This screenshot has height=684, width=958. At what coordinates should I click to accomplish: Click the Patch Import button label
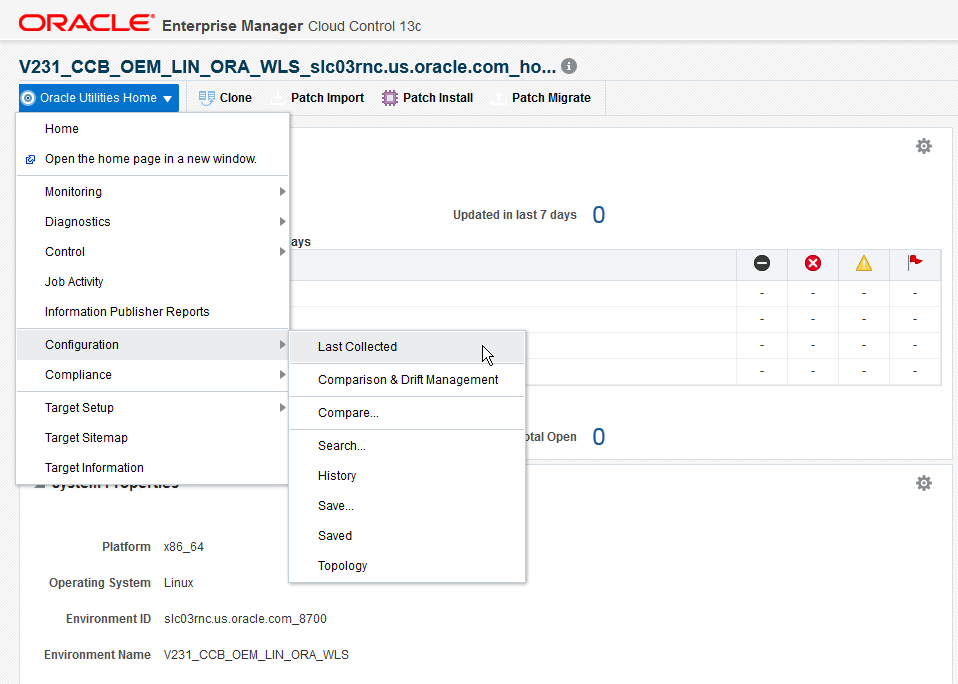(327, 98)
